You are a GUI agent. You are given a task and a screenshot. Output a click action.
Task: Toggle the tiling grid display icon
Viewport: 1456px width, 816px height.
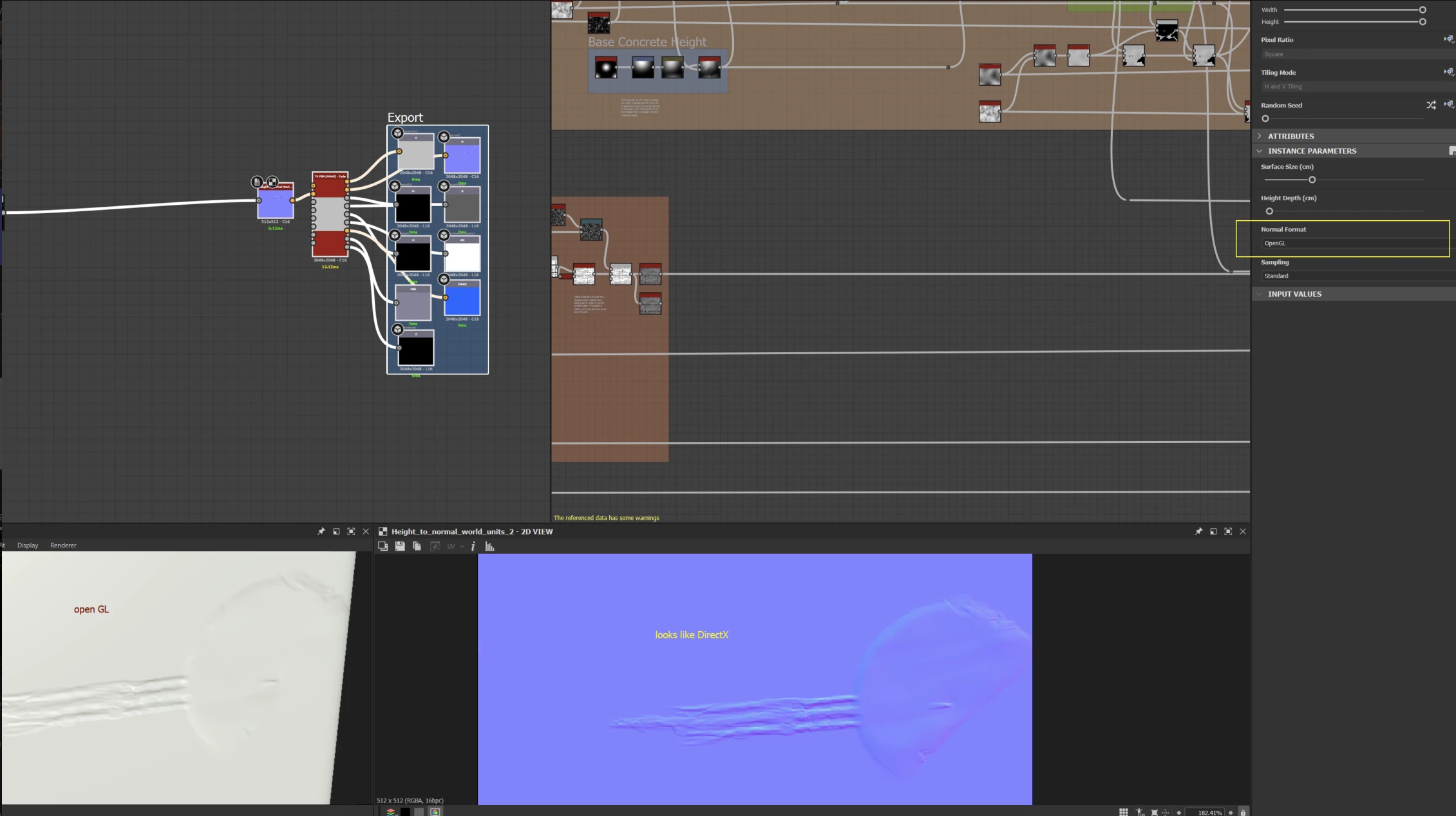[x=1123, y=812]
